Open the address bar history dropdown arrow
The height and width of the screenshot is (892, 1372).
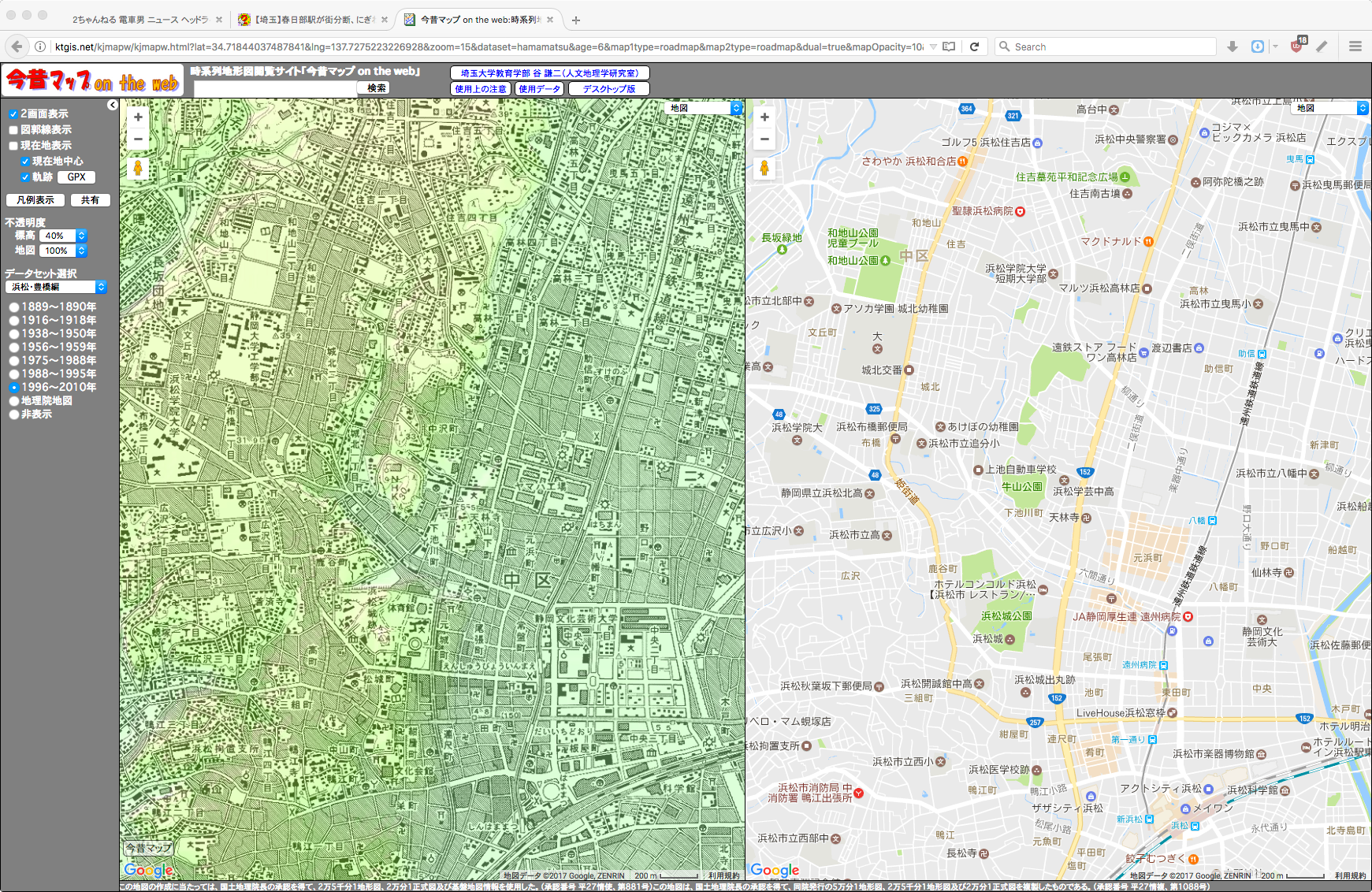tap(934, 46)
